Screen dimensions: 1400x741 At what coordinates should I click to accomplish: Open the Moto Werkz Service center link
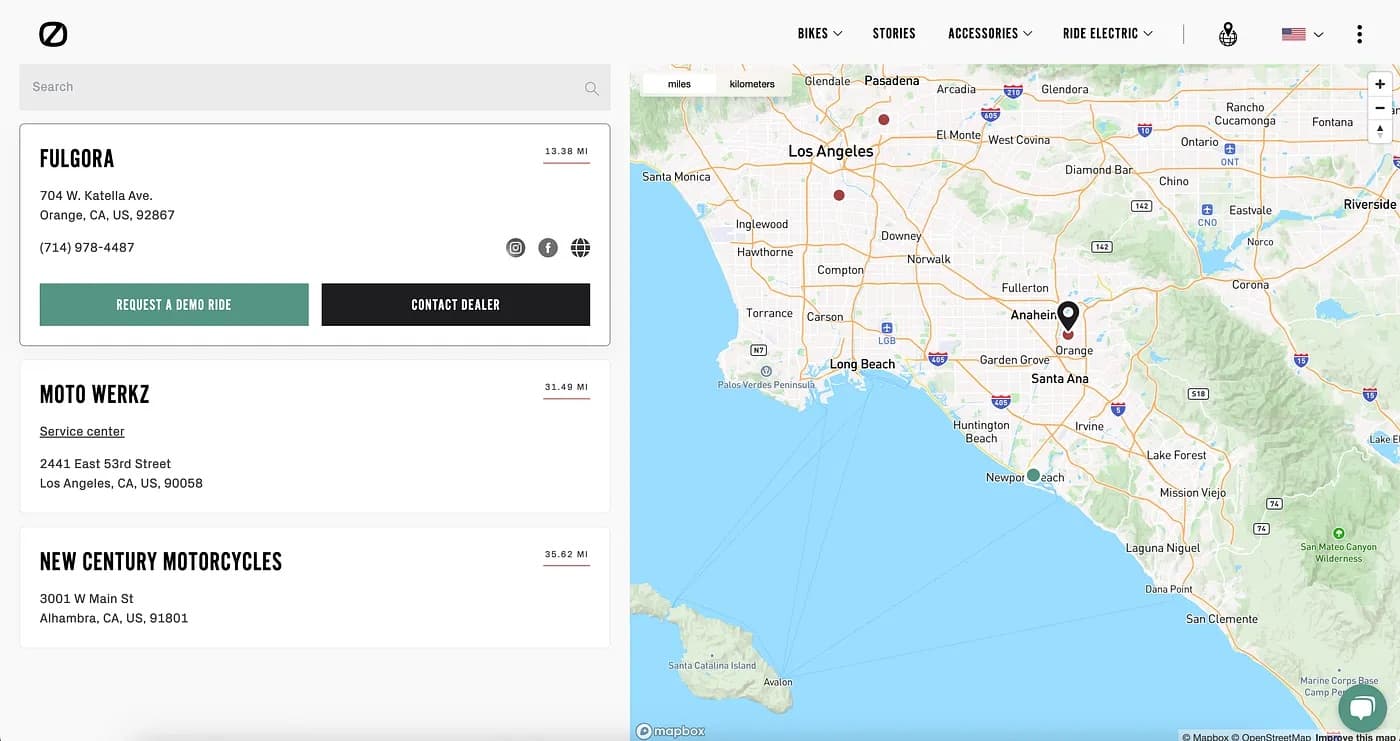[x=81, y=431]
